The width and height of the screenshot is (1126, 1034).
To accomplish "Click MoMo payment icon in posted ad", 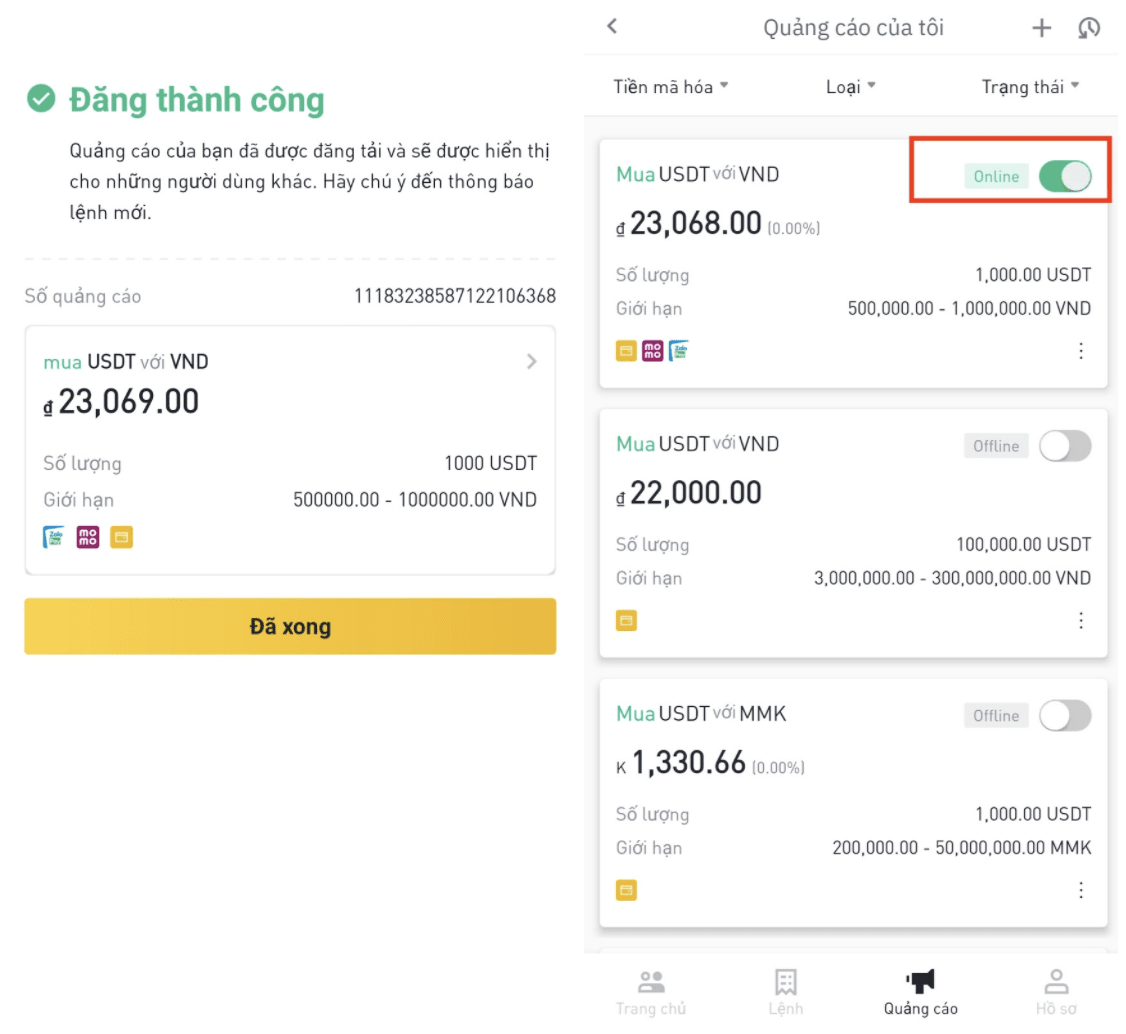I will click(x=88, y=538).
